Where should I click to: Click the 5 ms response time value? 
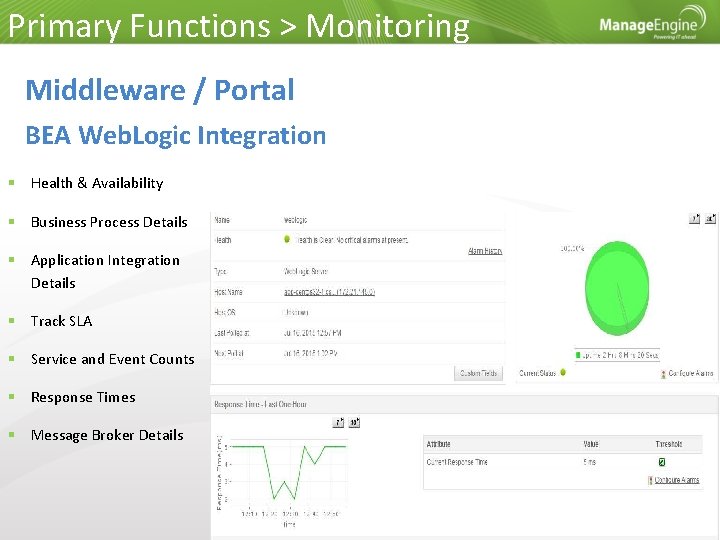pyautogui.click(x=590, y=462)
